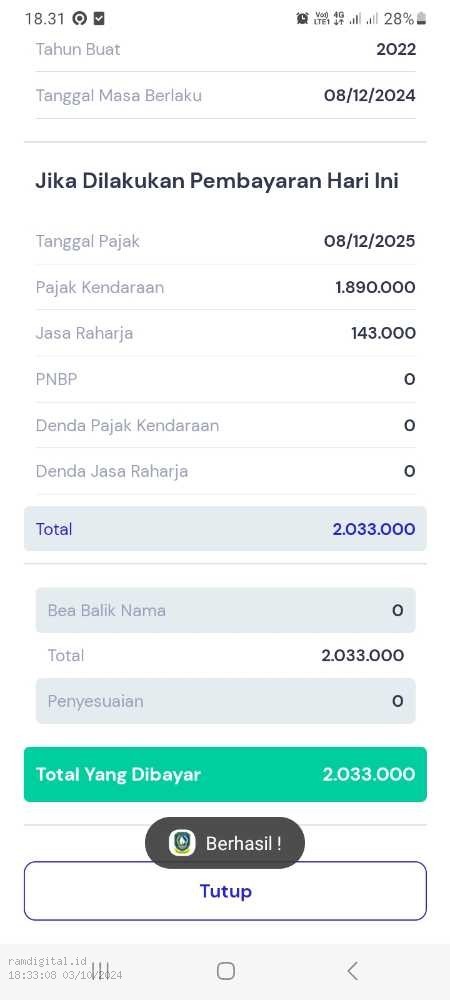
Task: Tap the Penyesuaian field
Action: [225, 701]
